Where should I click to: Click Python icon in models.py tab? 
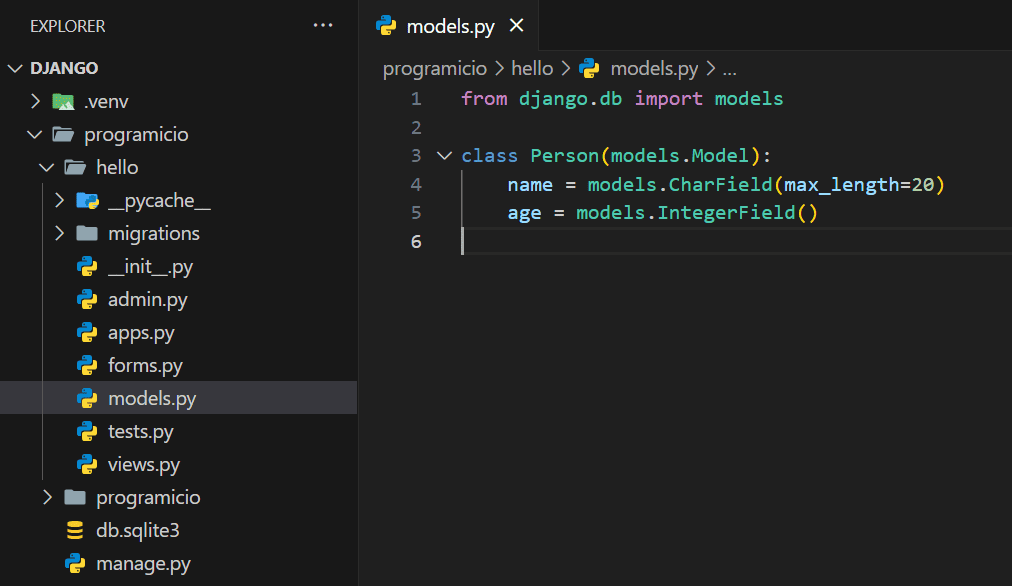[386, 26]
